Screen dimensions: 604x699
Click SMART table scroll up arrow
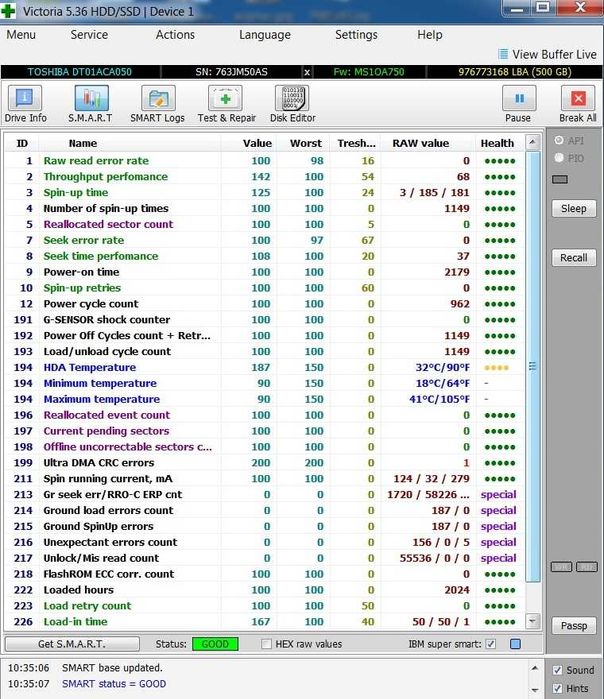pyautogui.click(x=533, y=143)
